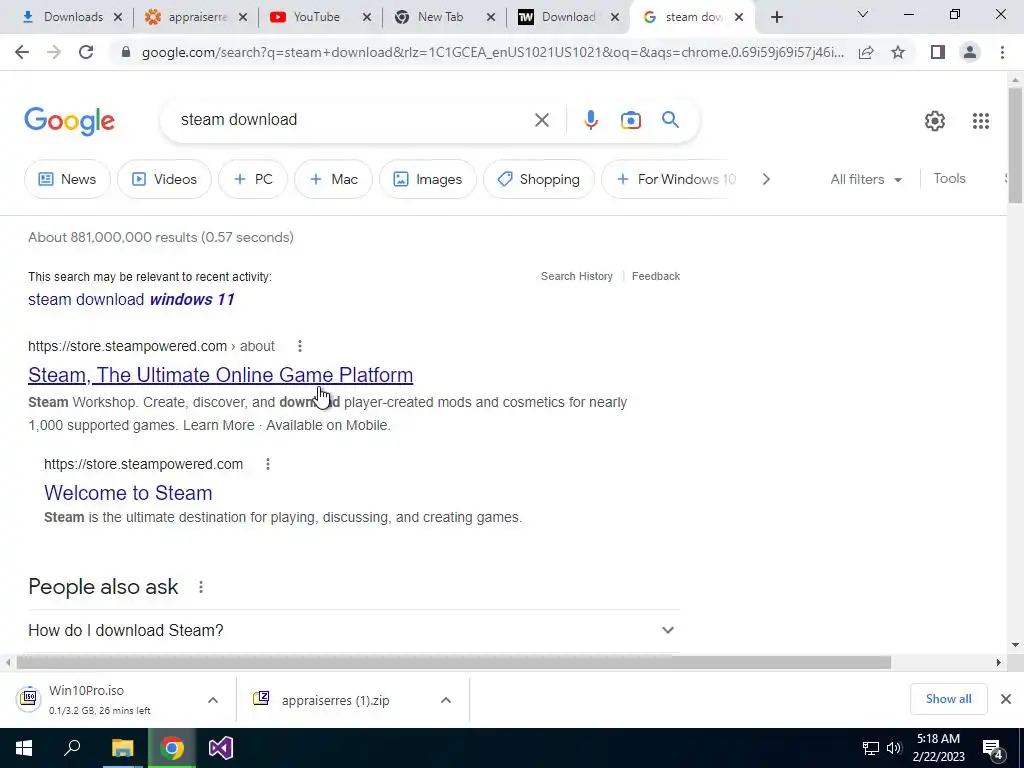
Task: Open Google quick settings gear
Action: [x=935, y=121]
